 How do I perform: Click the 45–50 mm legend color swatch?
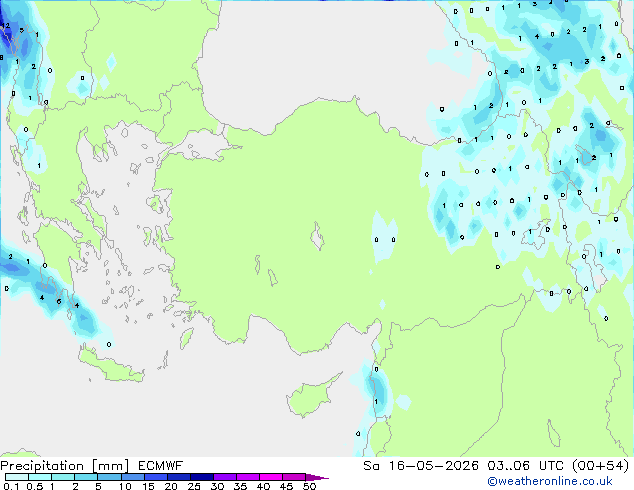(294, 477)
